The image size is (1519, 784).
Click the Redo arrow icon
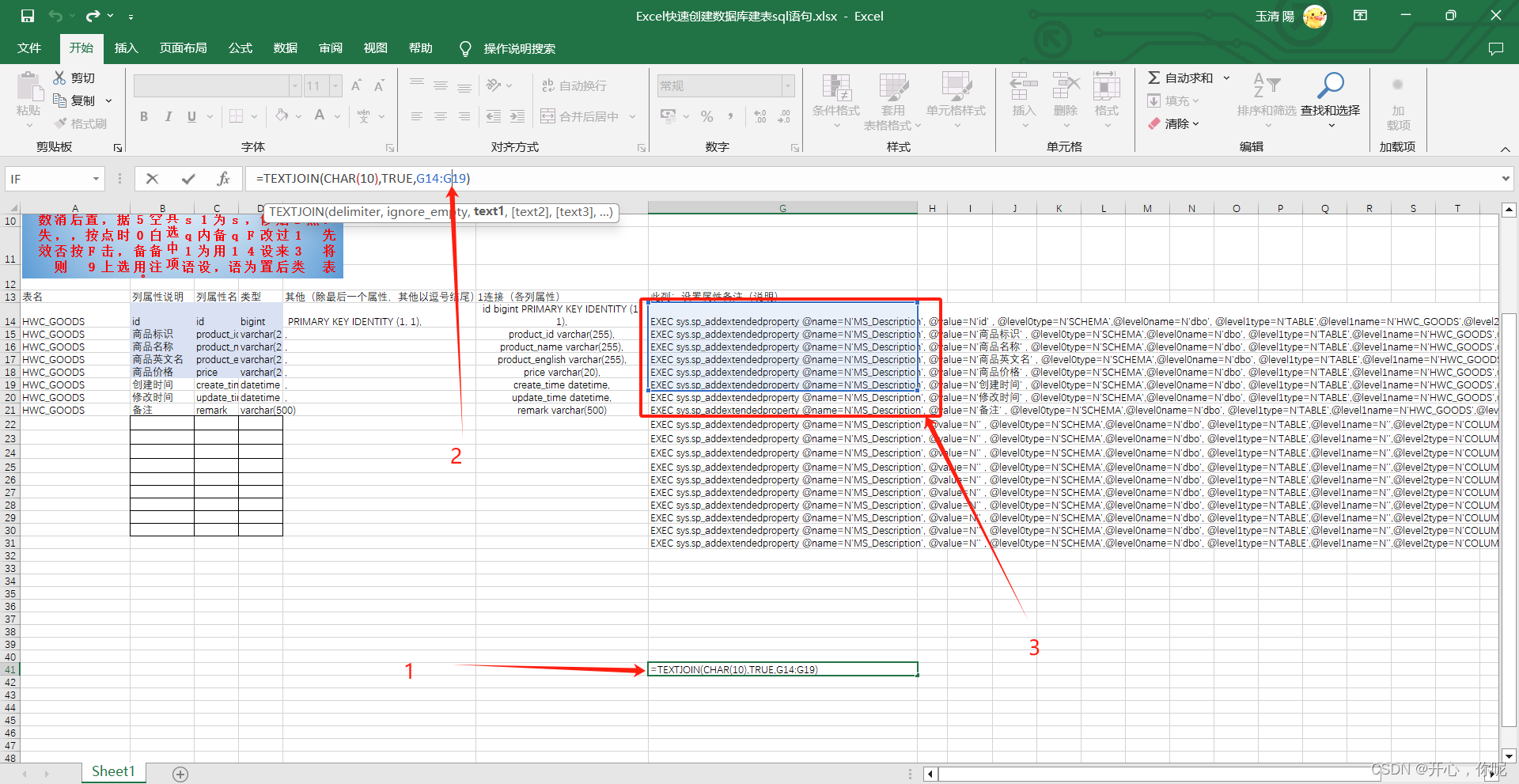(x=93, y=16)
